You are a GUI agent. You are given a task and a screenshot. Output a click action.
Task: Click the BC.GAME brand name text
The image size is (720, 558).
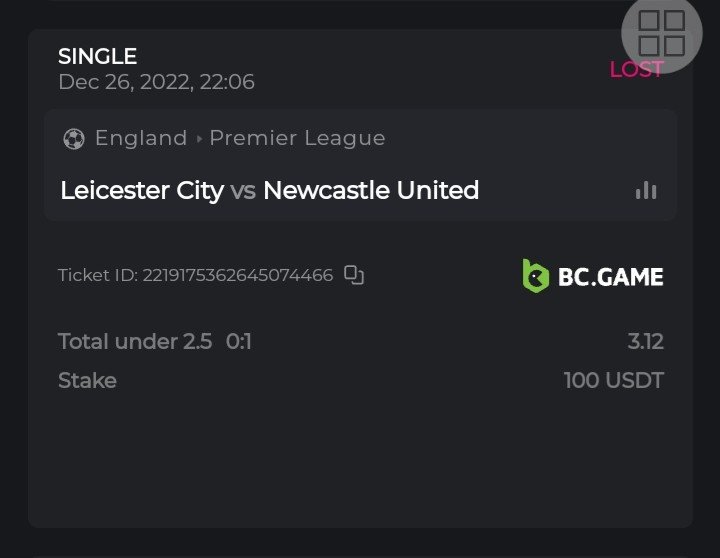(610, 276)
